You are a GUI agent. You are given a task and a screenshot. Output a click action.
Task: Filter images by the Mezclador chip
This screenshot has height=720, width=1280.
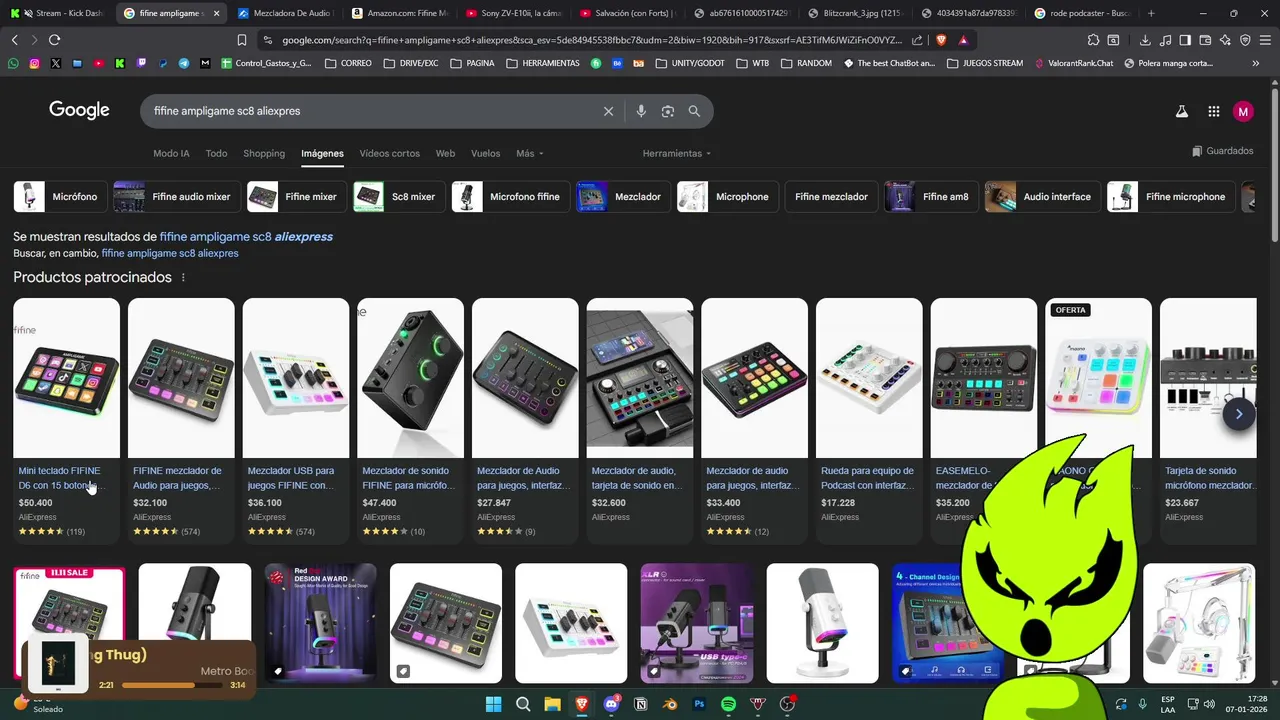pyautogui.click(x=624, y=197)
